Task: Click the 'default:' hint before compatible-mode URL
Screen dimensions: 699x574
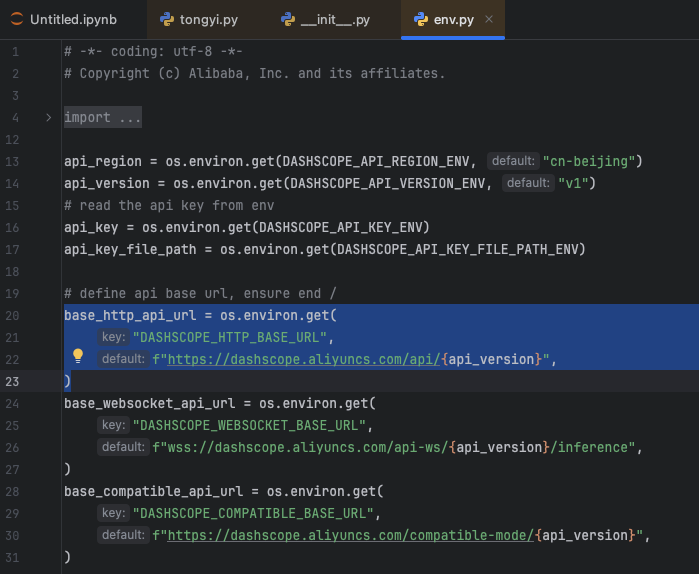Action: (x=123, y=535)
